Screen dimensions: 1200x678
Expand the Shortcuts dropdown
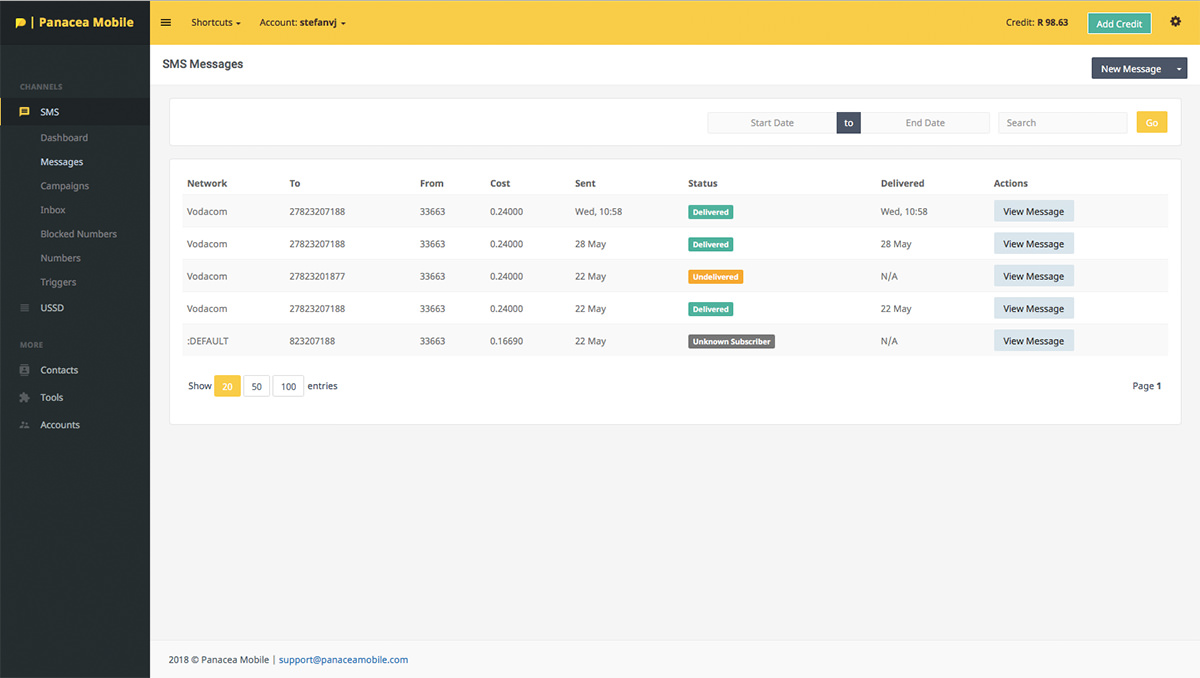click(x=216, y=23)
